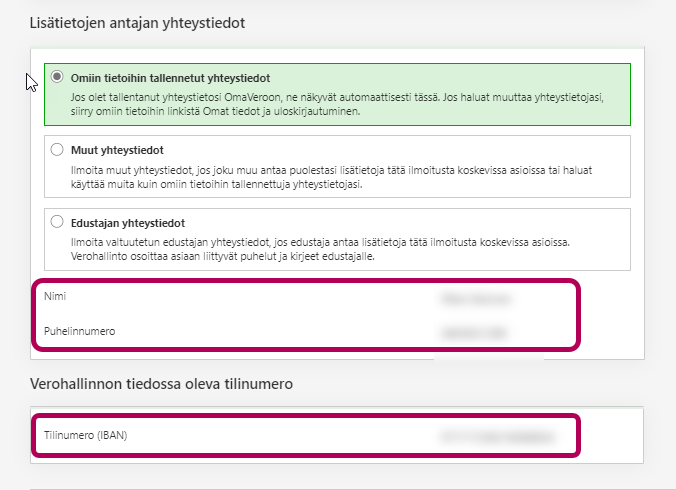Click the description starting "Ilmoita muut yhteystiedot"
The image size is (676, 490).
[x=330, y=168]
